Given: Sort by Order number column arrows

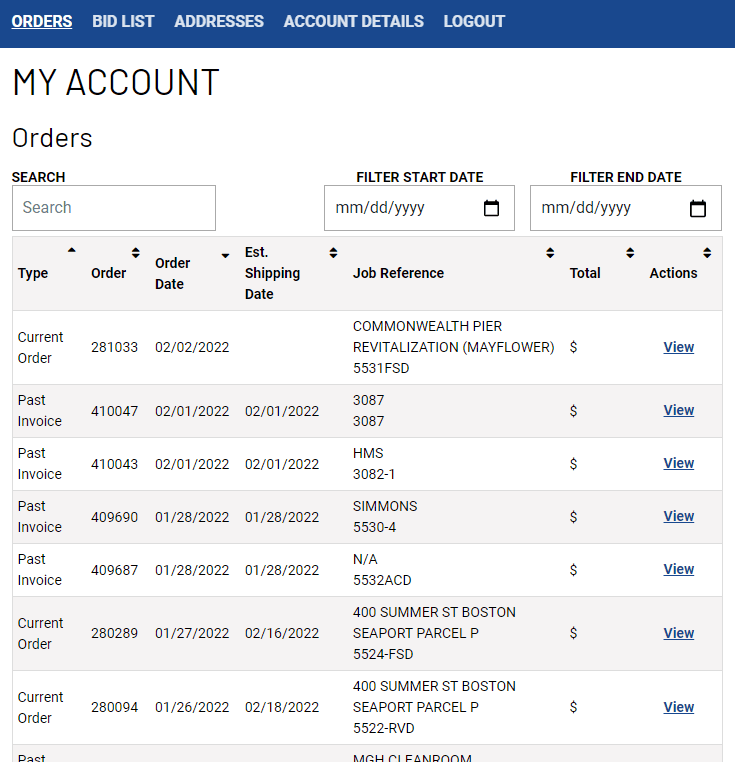Looking at the screenshot, I should (136, 253).
